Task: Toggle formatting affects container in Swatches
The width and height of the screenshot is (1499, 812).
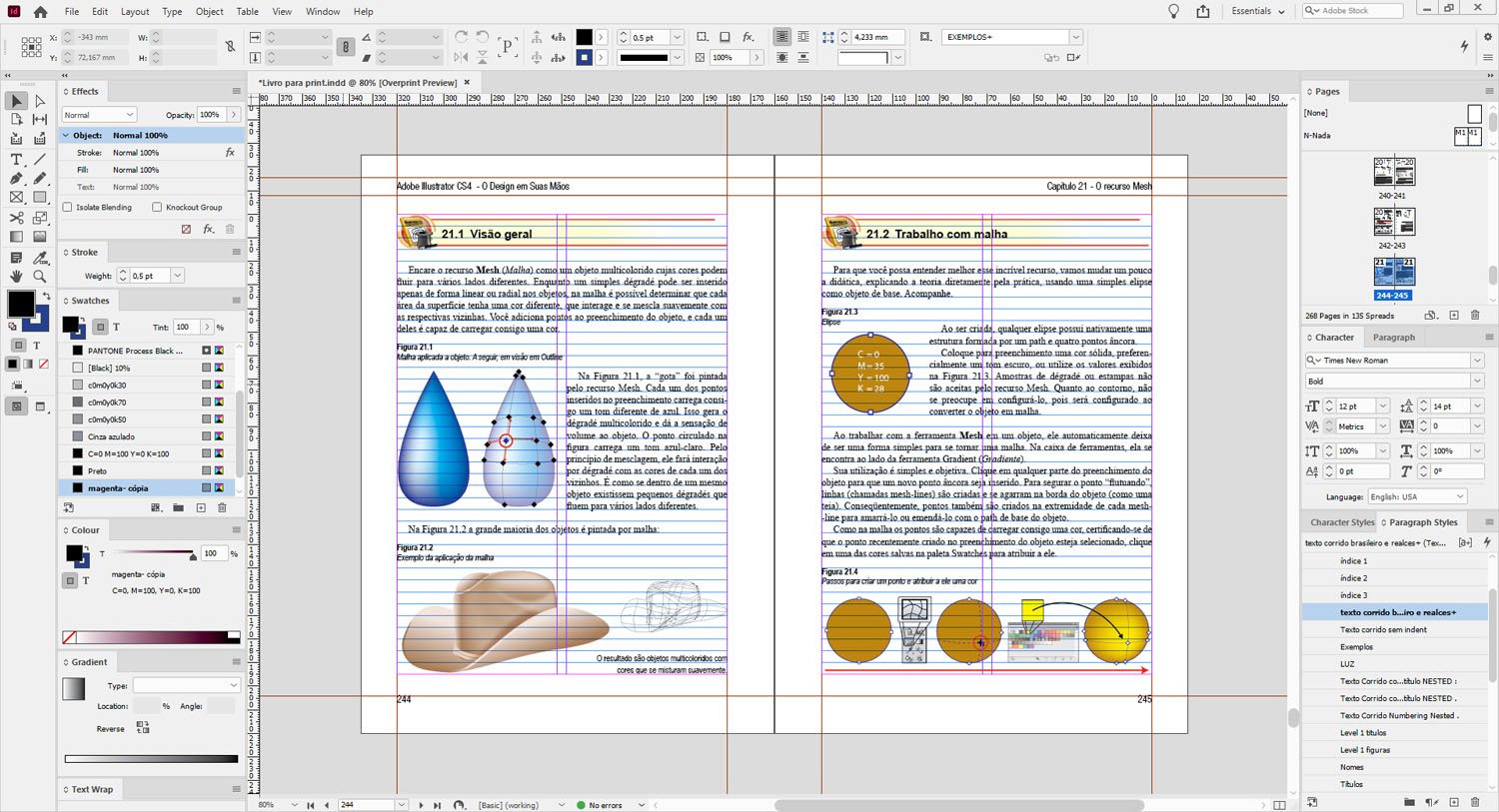Action: (100, 327)
